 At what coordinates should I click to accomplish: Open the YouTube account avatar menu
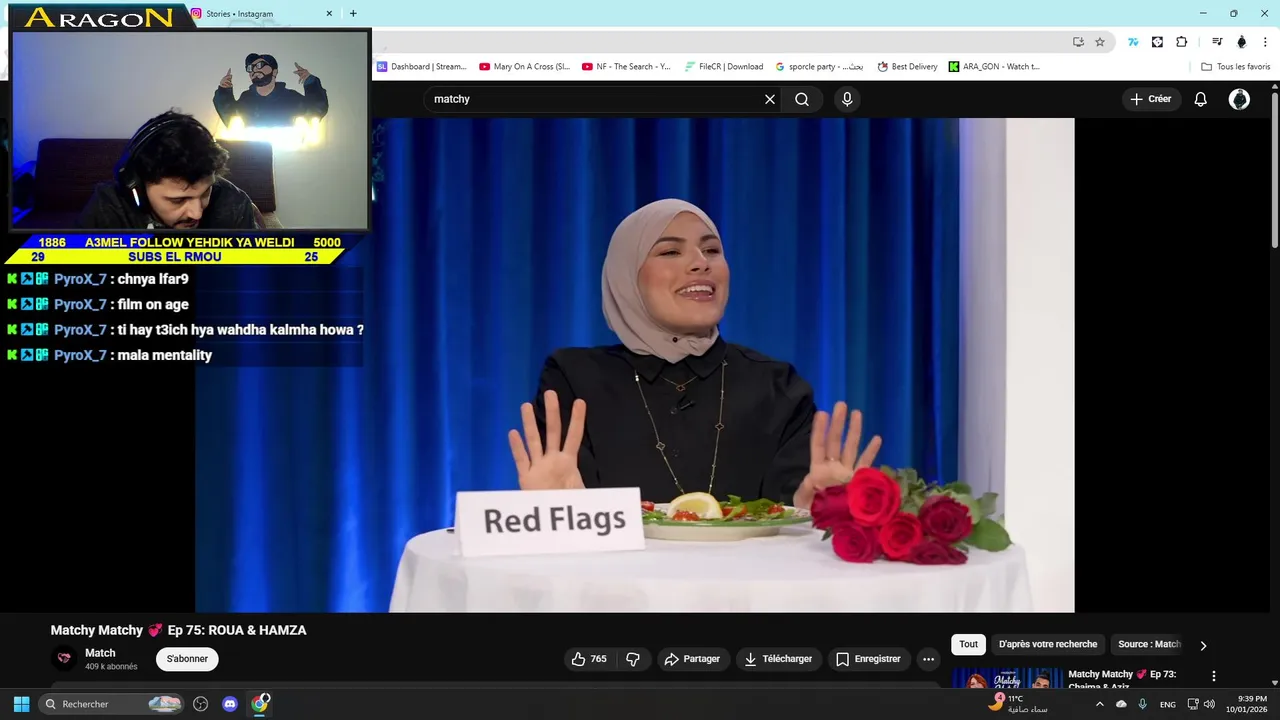click(x=1239, y=99)
